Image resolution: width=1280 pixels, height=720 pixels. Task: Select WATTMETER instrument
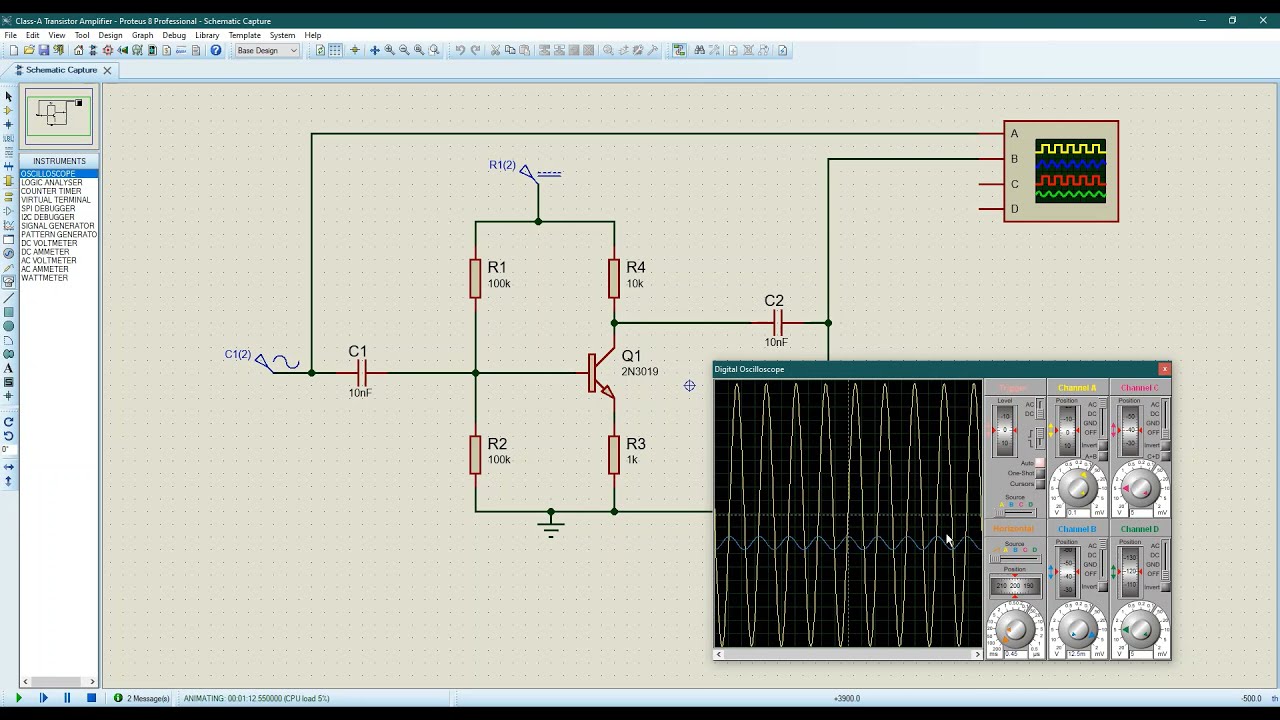pyautogui.click(x=44, y=278)
